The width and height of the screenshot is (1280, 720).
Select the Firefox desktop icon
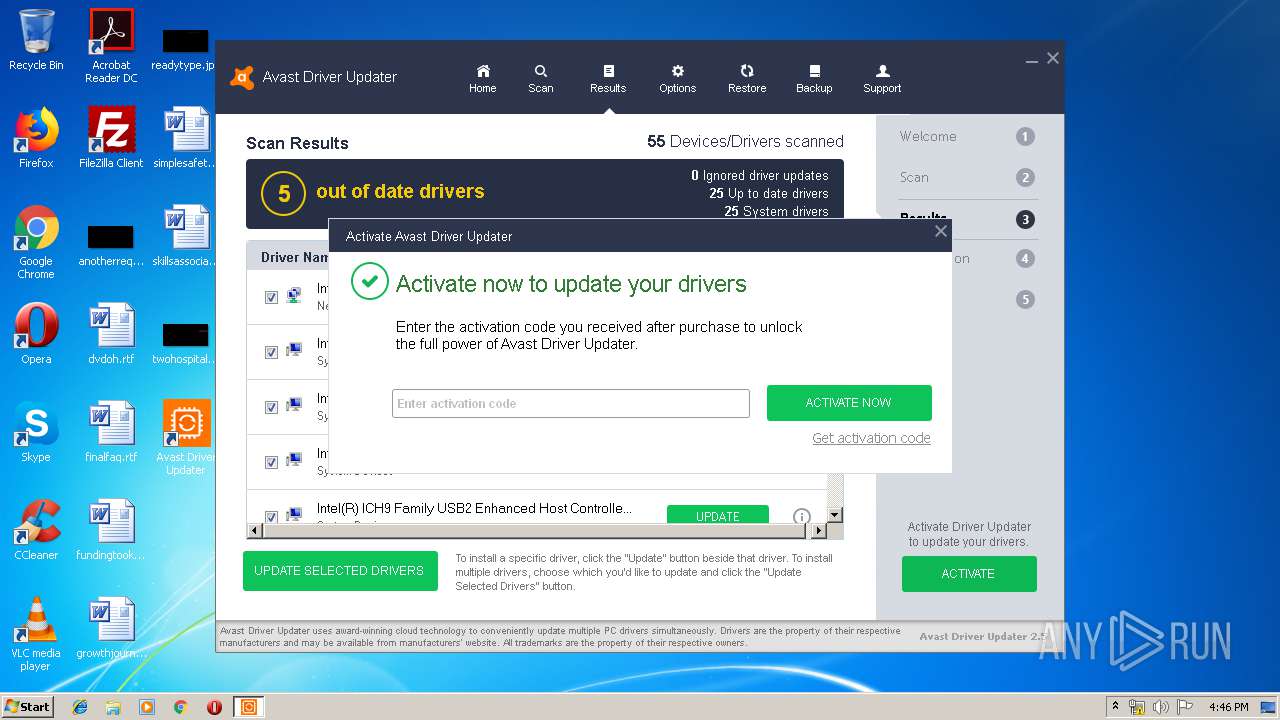click(x=36, y=138)
